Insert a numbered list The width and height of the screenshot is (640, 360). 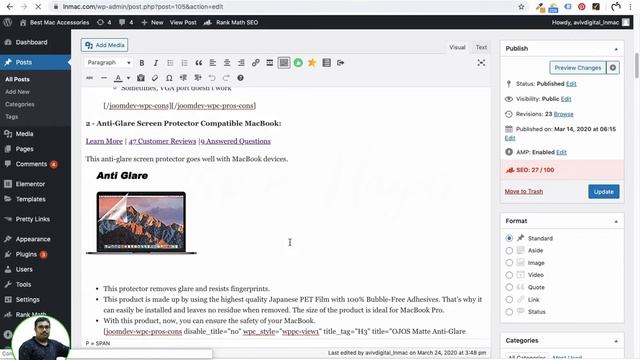[184, 63]
